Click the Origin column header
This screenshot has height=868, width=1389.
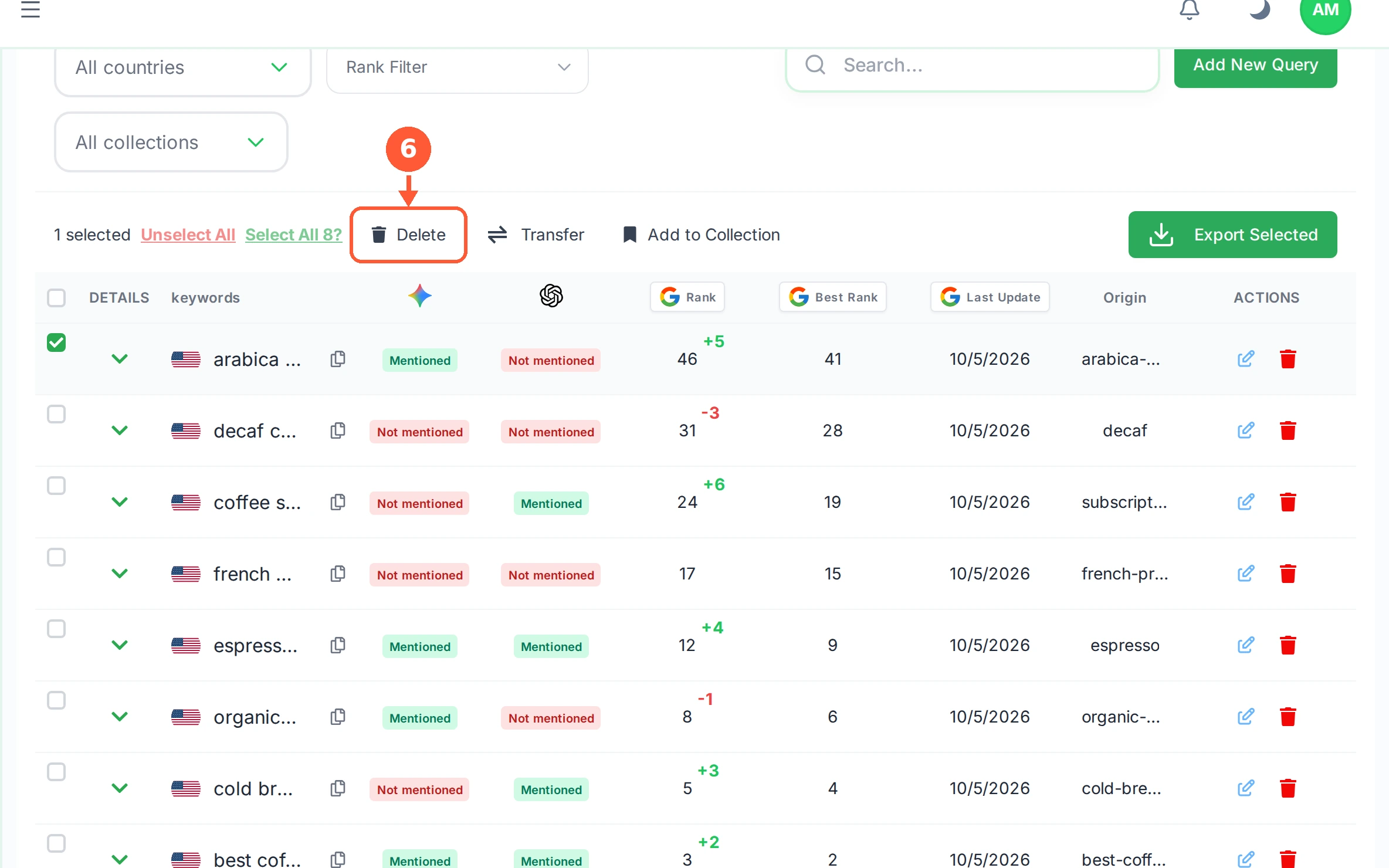pyautogui.click(x=1124, y=297)
